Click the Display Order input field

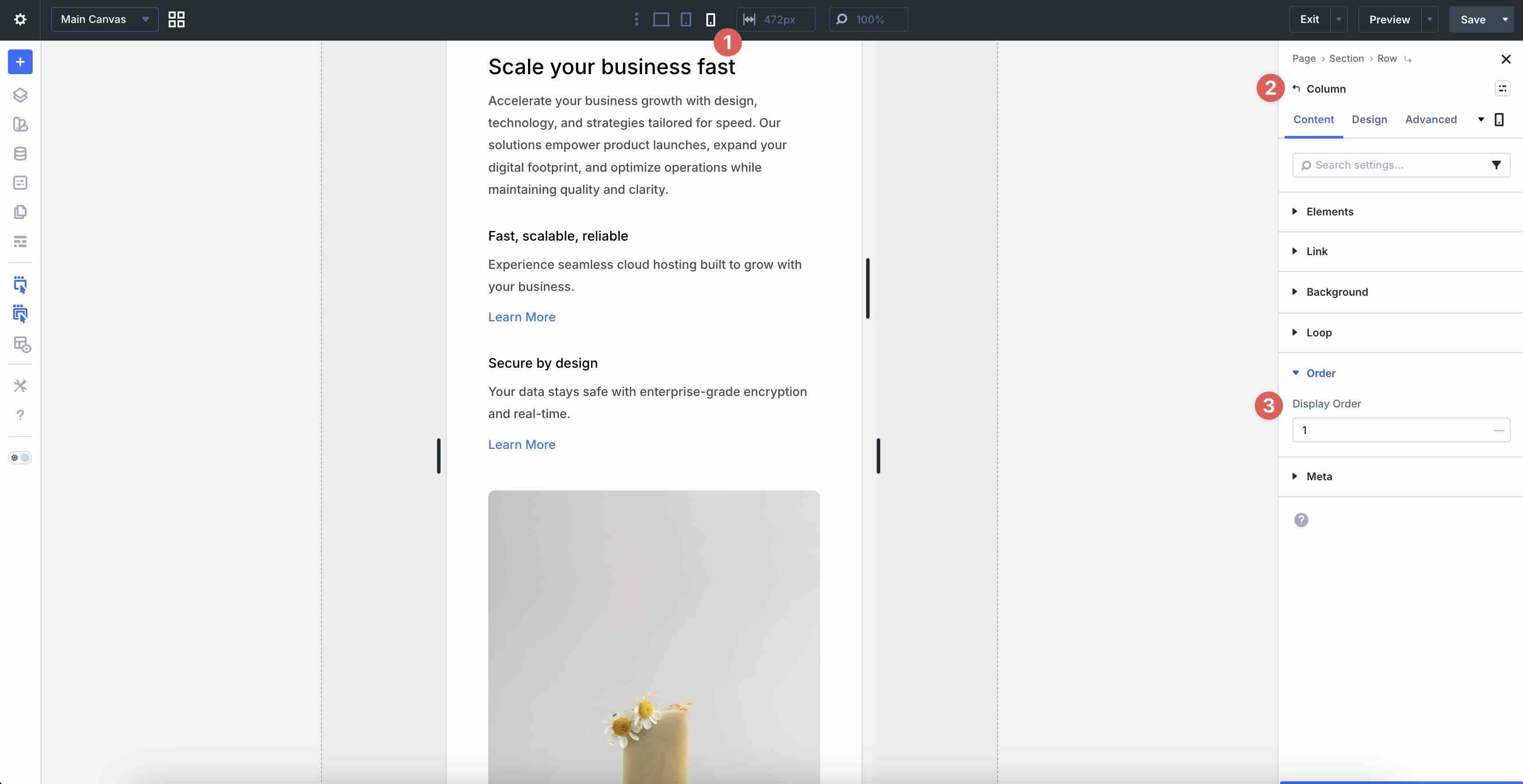pos(1392,430)
